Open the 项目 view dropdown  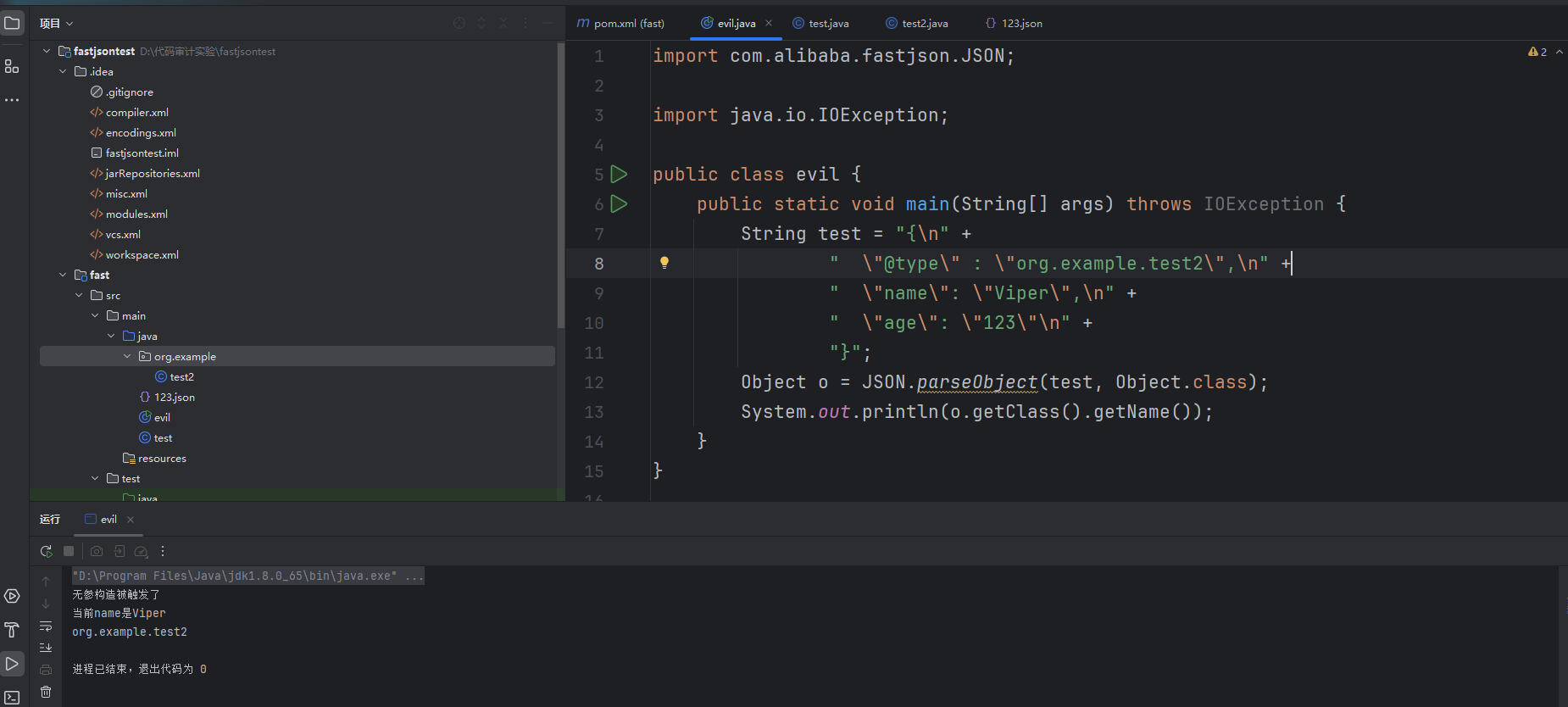point(56,24)
